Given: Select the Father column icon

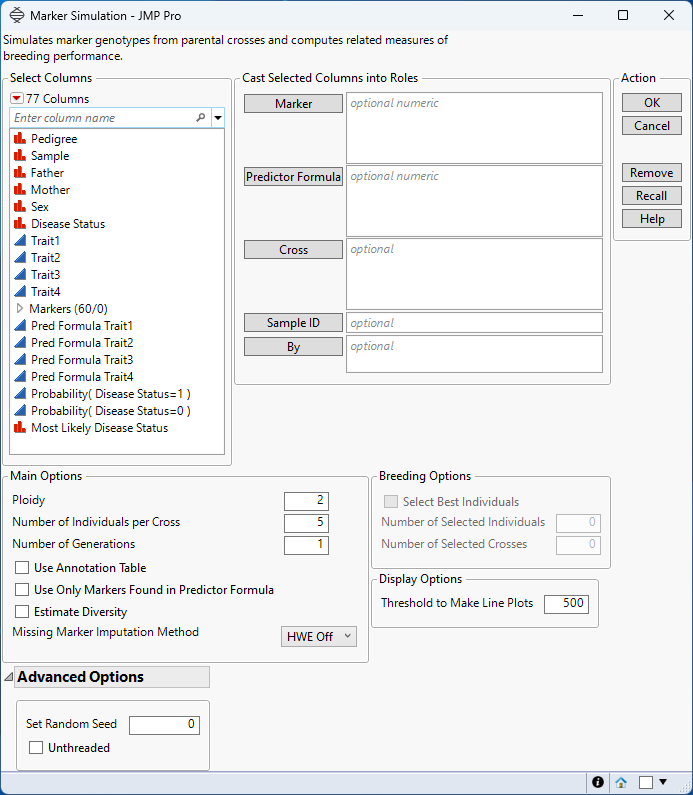Looking at the screenshot, I should point(20,172).
